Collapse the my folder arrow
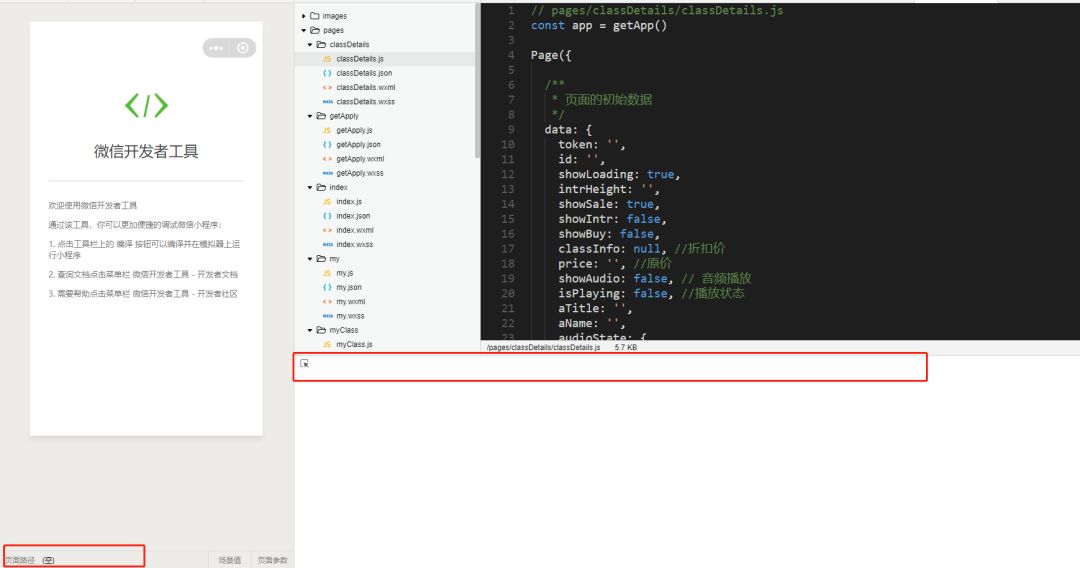This screenshot has width=1080, height=568. pyautogui.click(x=310, y=259)
